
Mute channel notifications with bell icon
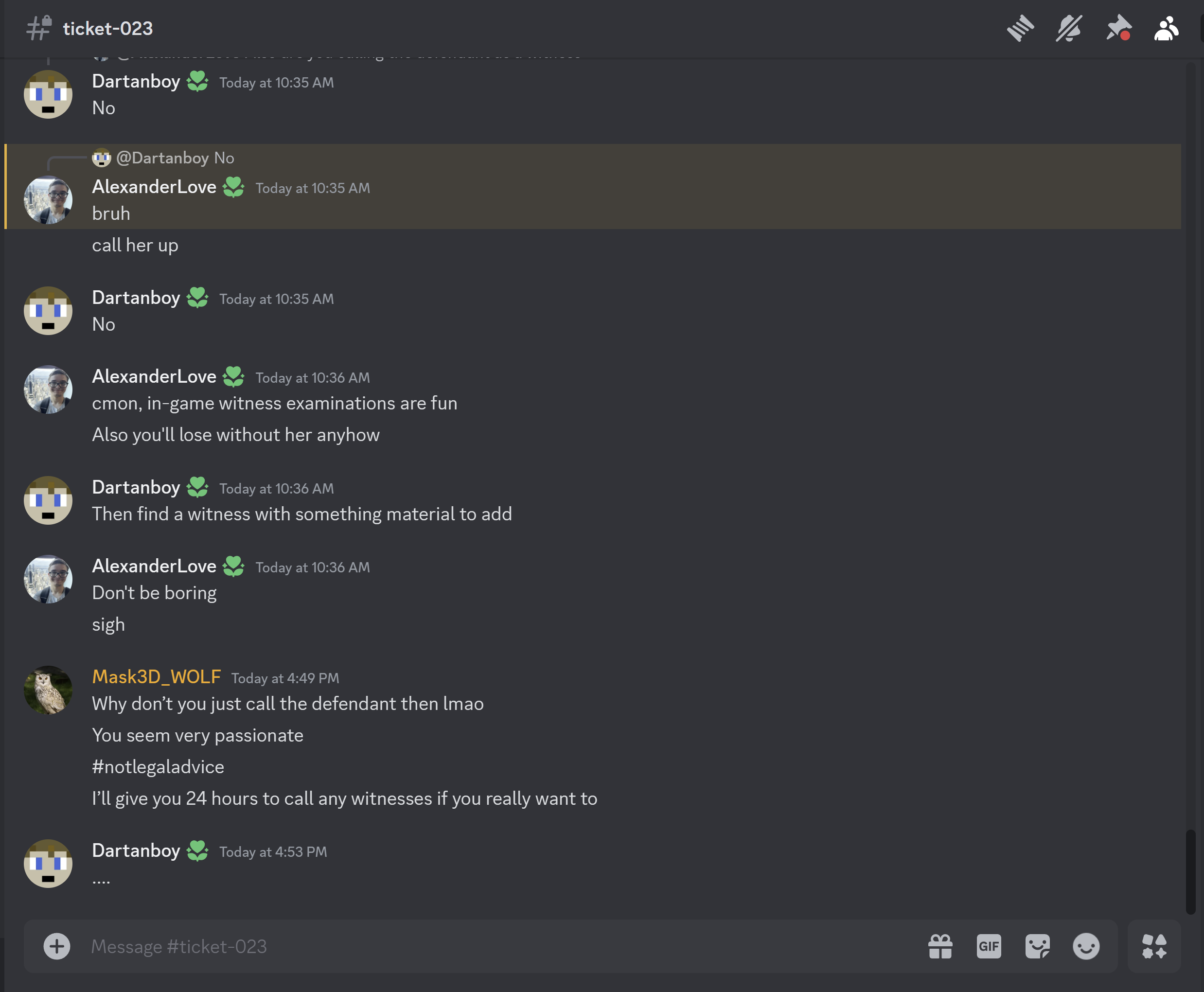(1068, 29)
